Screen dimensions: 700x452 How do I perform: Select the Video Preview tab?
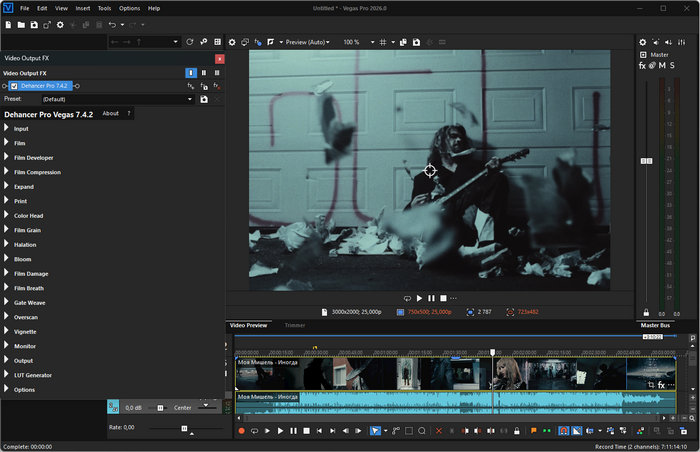tap(248, 326)
